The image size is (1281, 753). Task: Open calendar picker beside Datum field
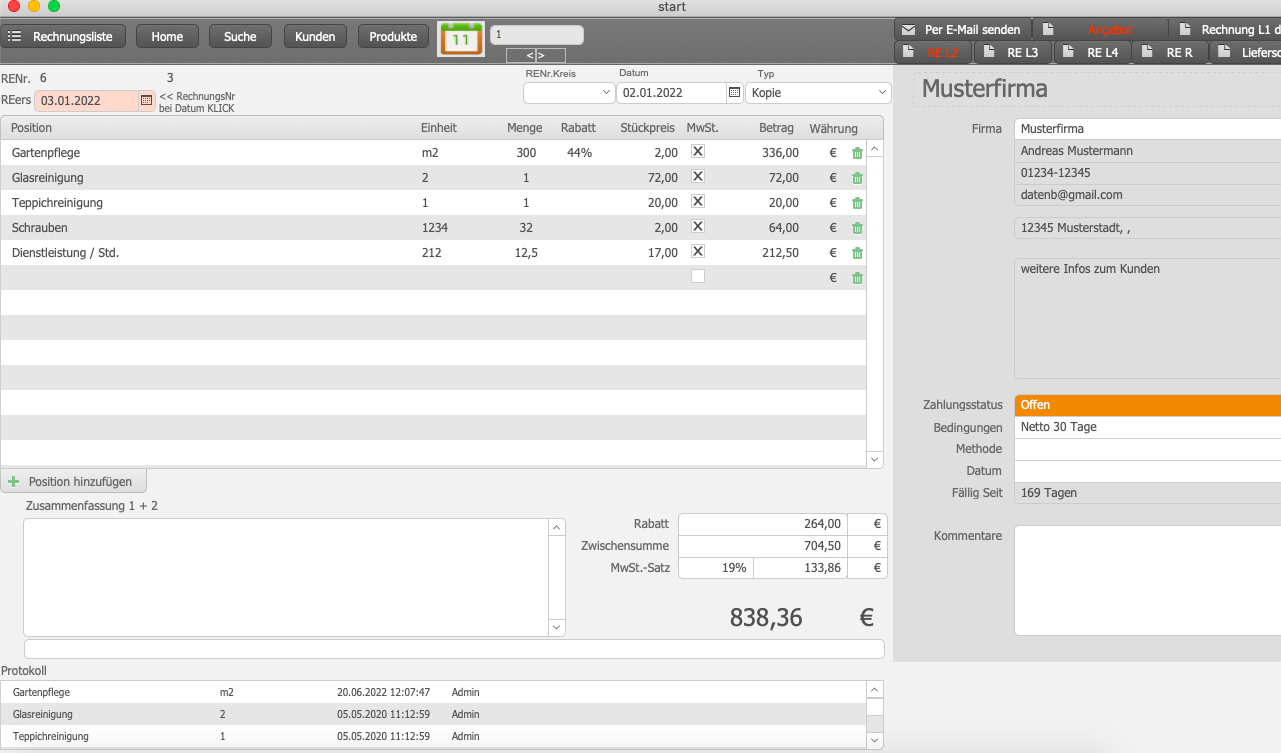pos(734,92)
